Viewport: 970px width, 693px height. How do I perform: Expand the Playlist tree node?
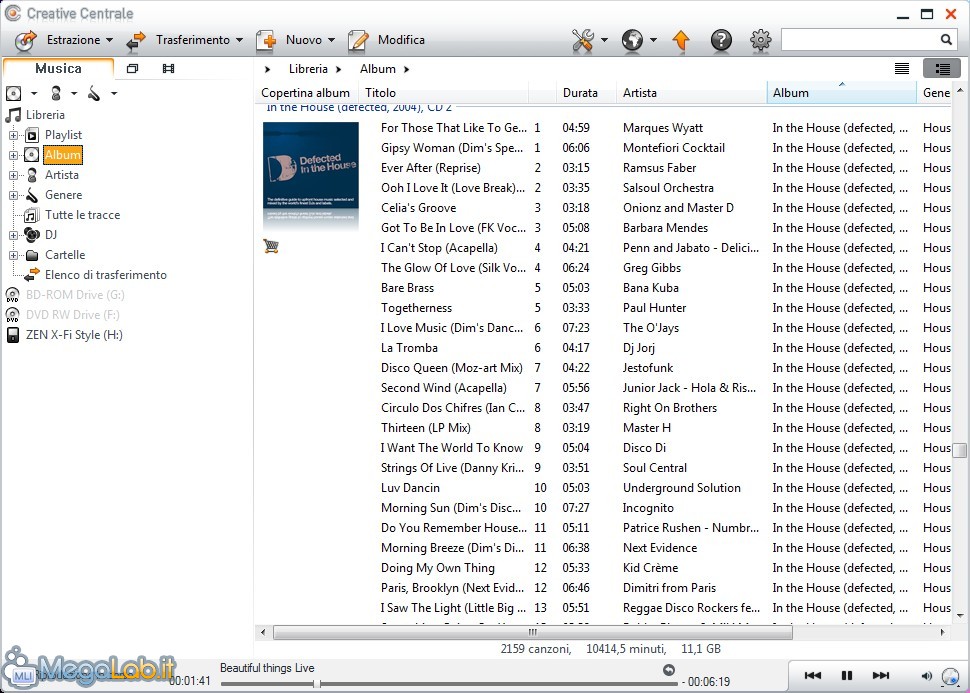coord(13,135)
